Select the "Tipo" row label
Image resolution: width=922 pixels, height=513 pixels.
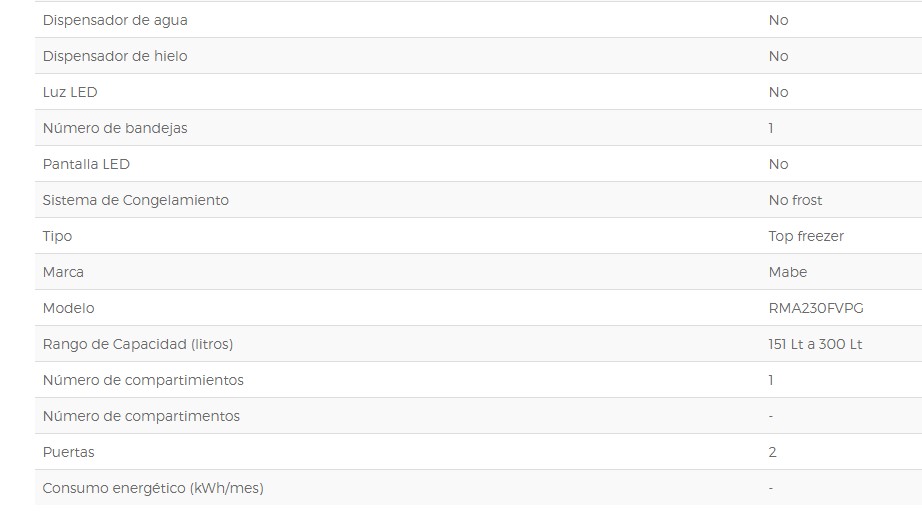click(57, 236)
